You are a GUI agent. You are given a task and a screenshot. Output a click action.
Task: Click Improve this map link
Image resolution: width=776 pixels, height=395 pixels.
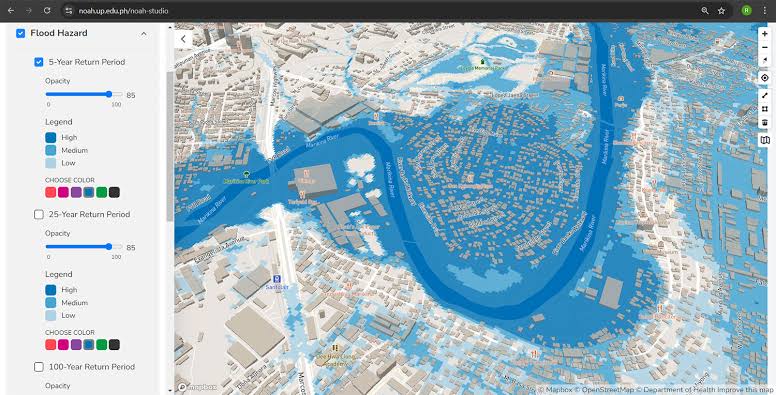tap(744, 390)
